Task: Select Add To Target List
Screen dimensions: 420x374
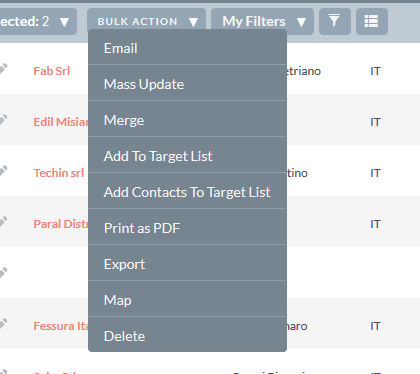Action: coord(187,156)
